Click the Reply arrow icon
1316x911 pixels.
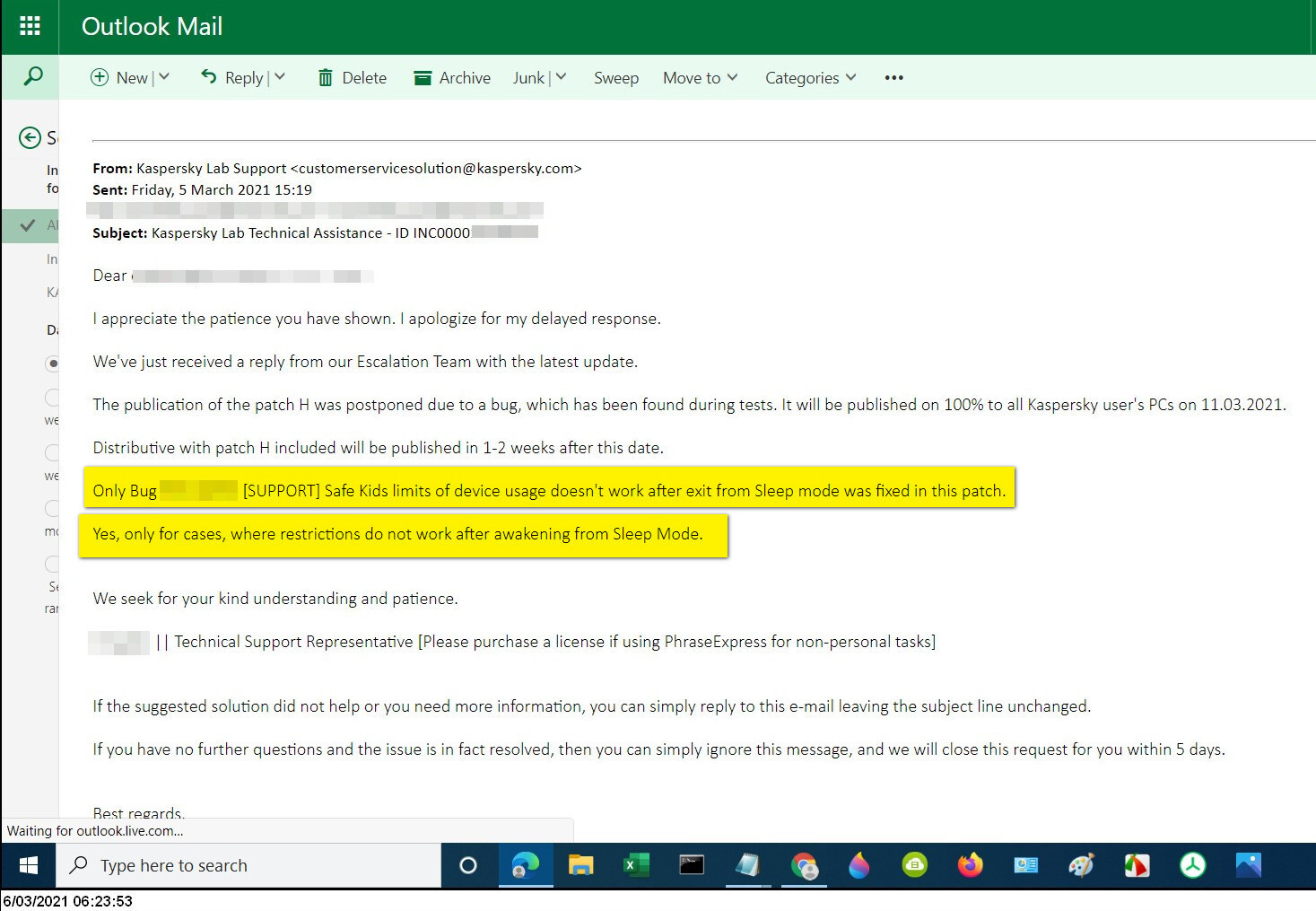point(209,77)
